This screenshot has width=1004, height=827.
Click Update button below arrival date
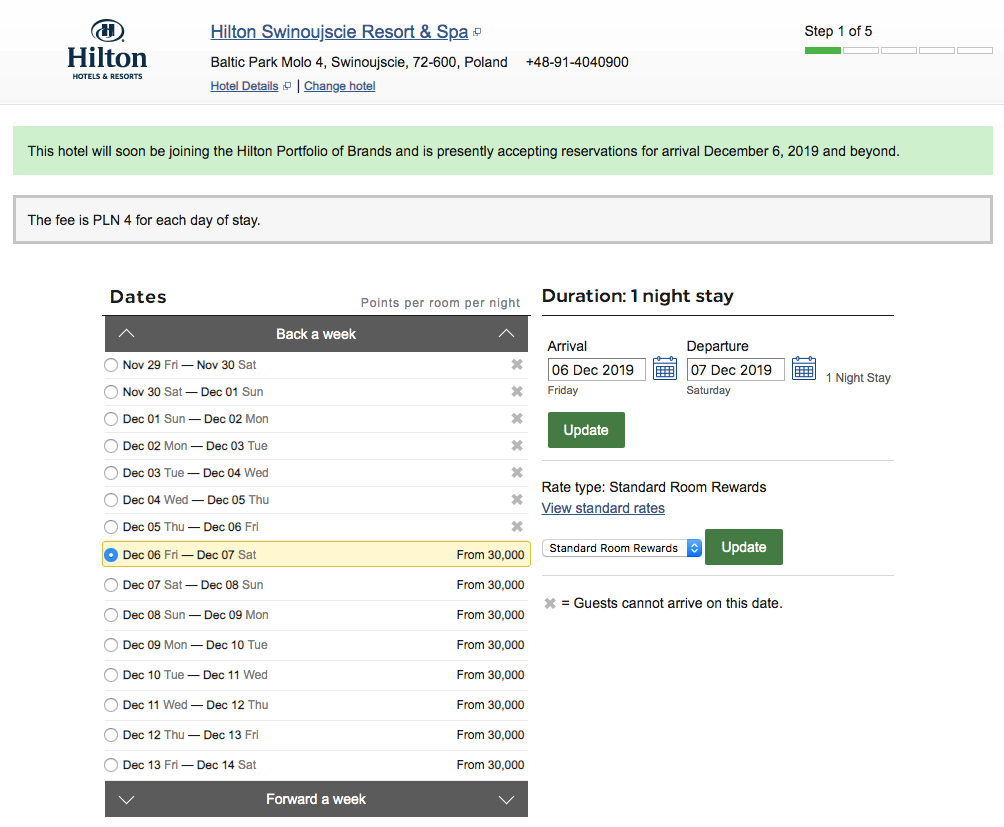(x=586, y=430)
